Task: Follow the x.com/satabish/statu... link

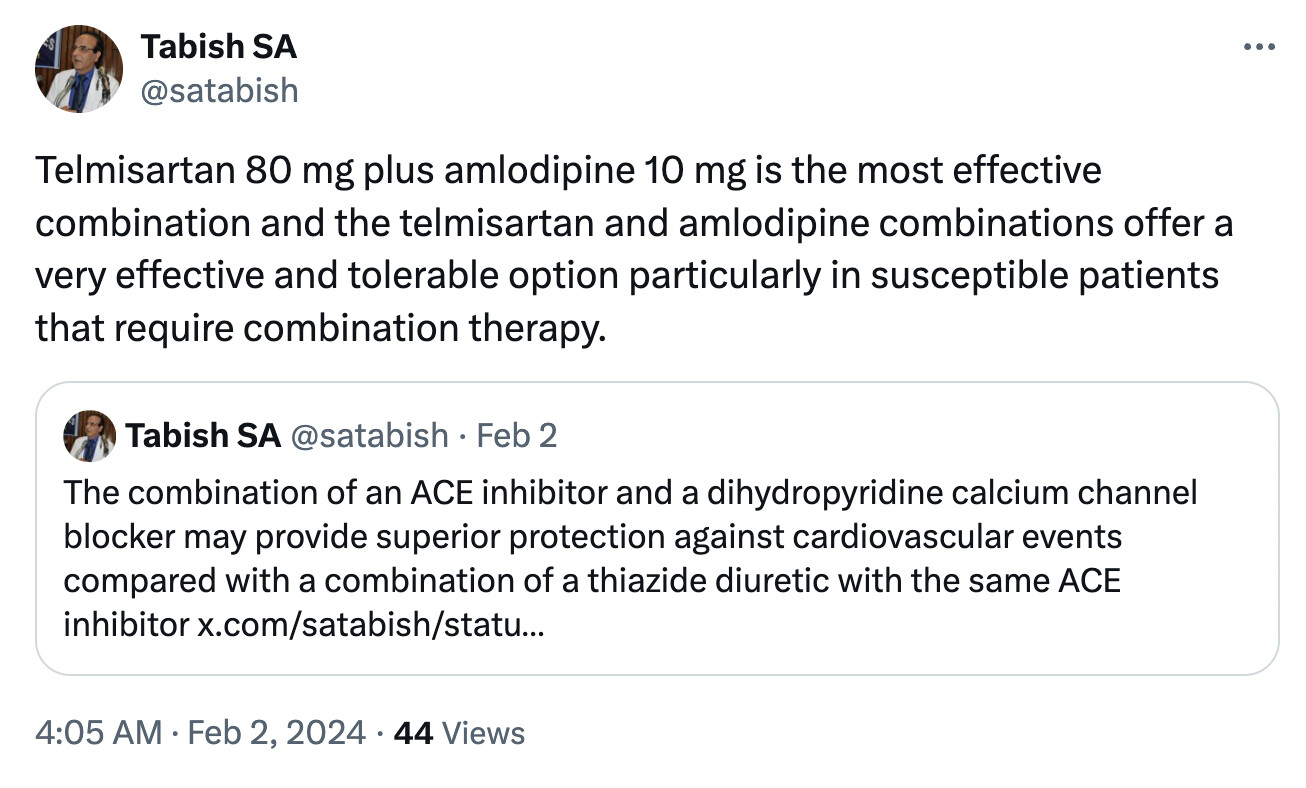Action: click(x=370, y=626)
